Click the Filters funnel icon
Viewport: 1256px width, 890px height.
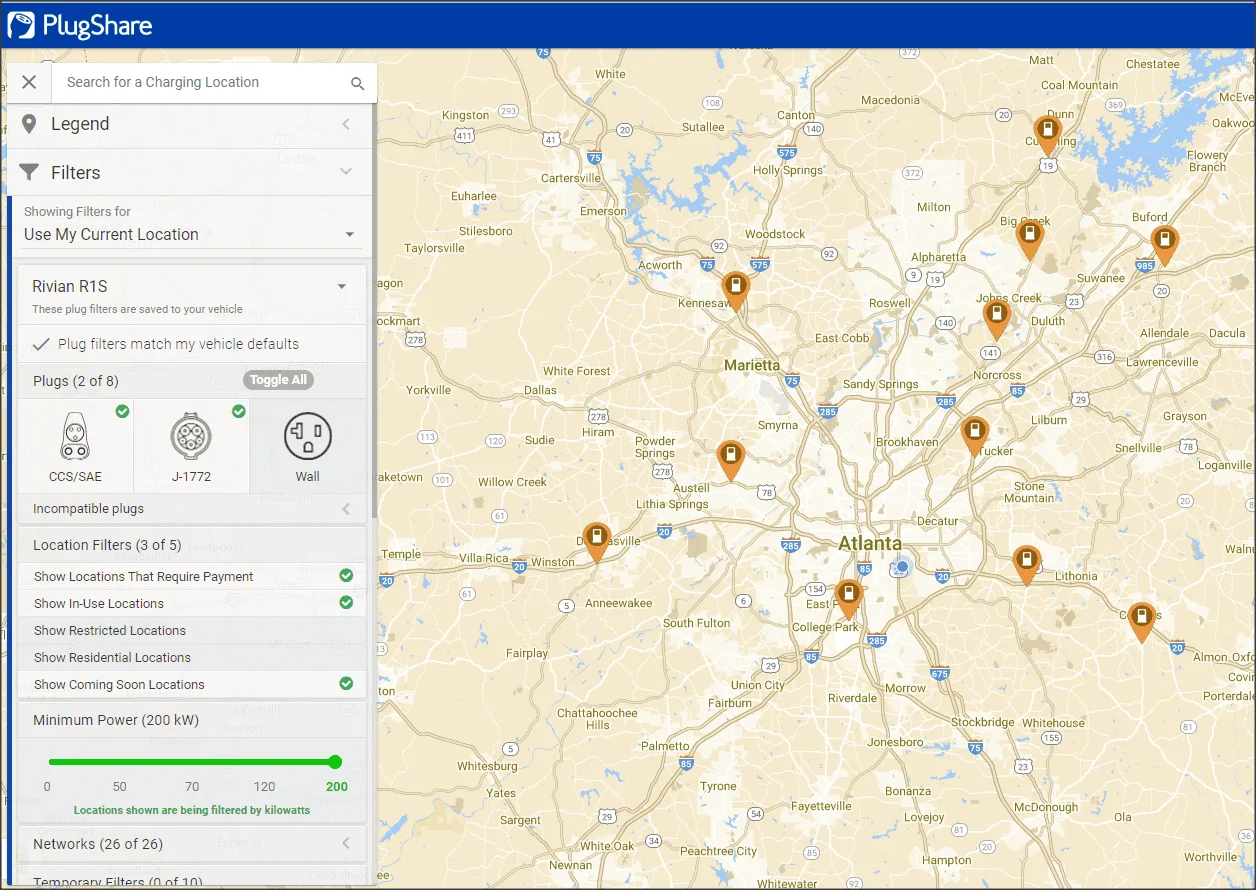pyautogui.click(x=29, y=172)
